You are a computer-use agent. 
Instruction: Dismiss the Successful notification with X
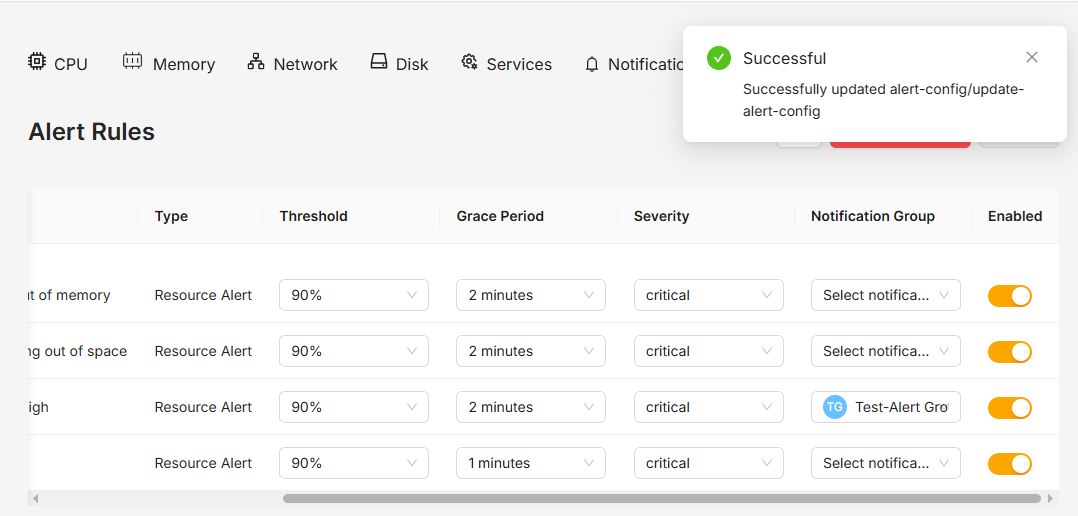(x=1031, y=58)
